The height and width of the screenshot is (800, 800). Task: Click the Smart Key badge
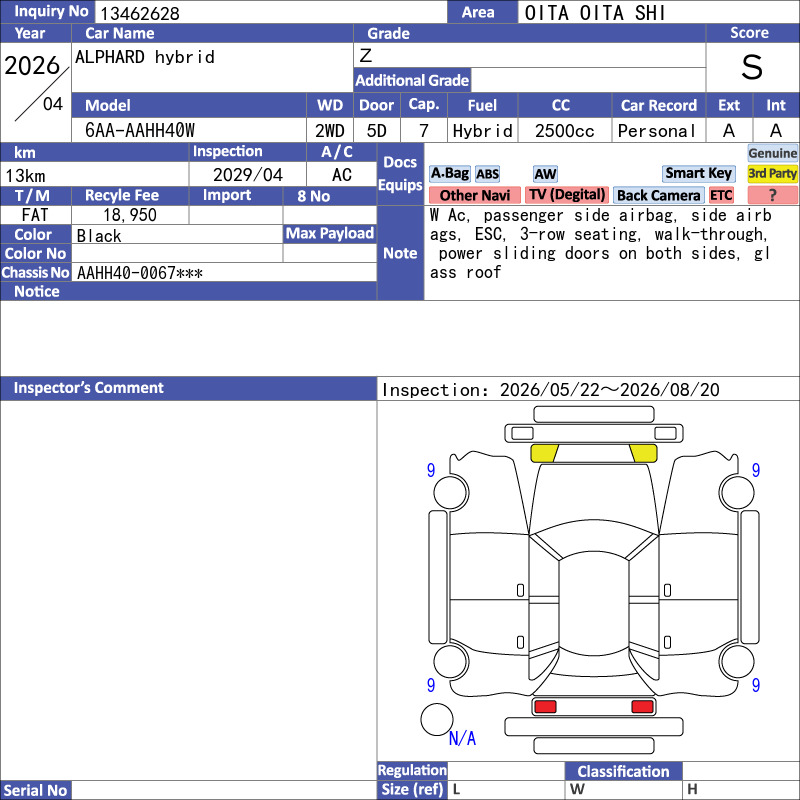[698, 173]
